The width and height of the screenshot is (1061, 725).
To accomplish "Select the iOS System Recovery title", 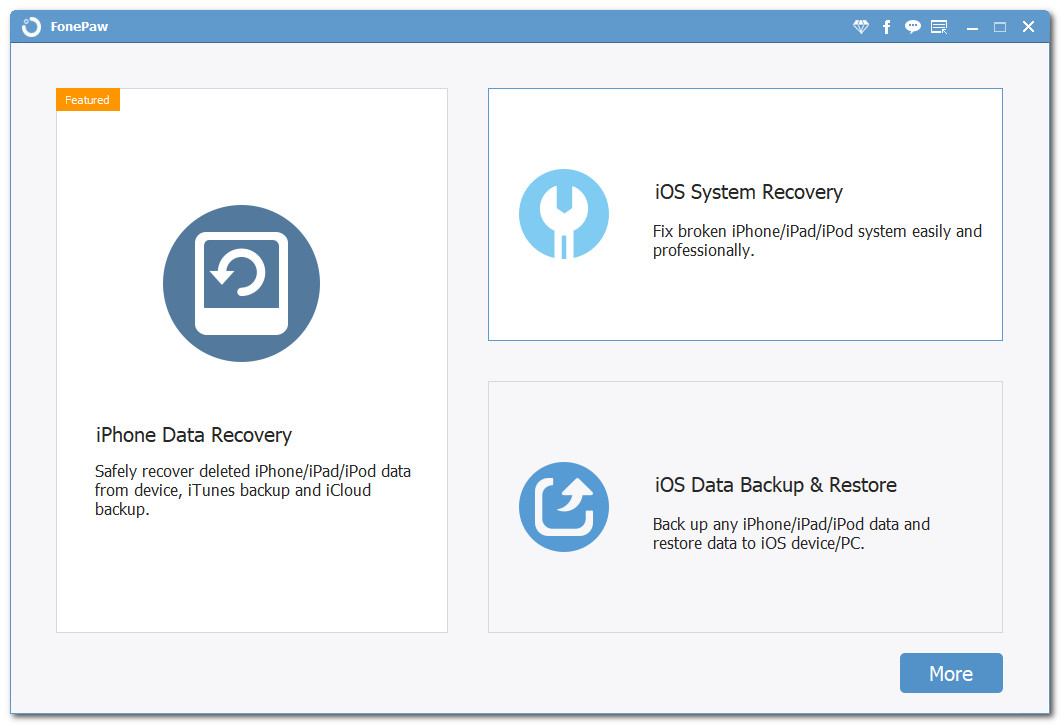I will point(748,192).
